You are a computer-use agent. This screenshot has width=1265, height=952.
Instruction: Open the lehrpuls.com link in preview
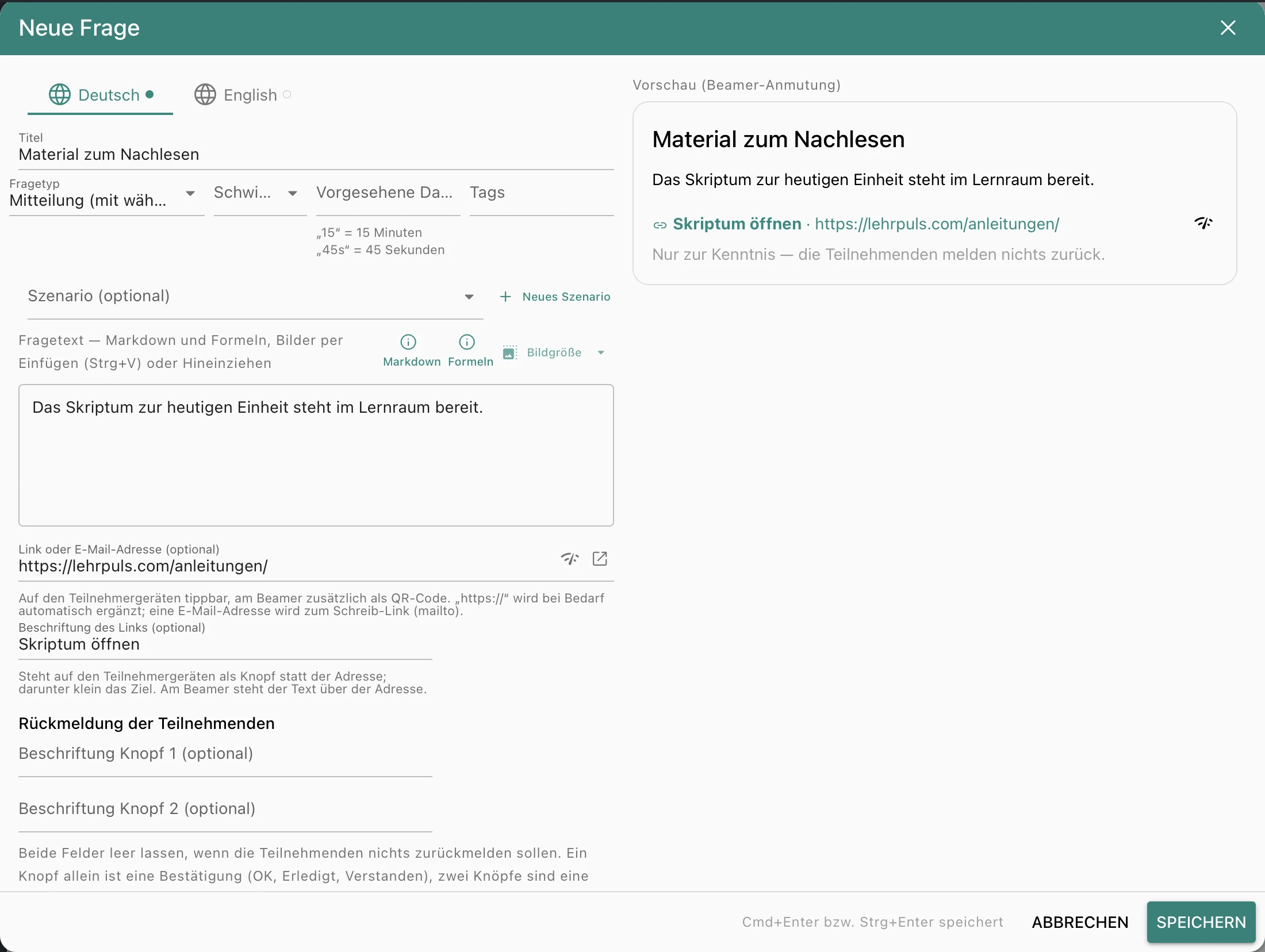(937, 224)
